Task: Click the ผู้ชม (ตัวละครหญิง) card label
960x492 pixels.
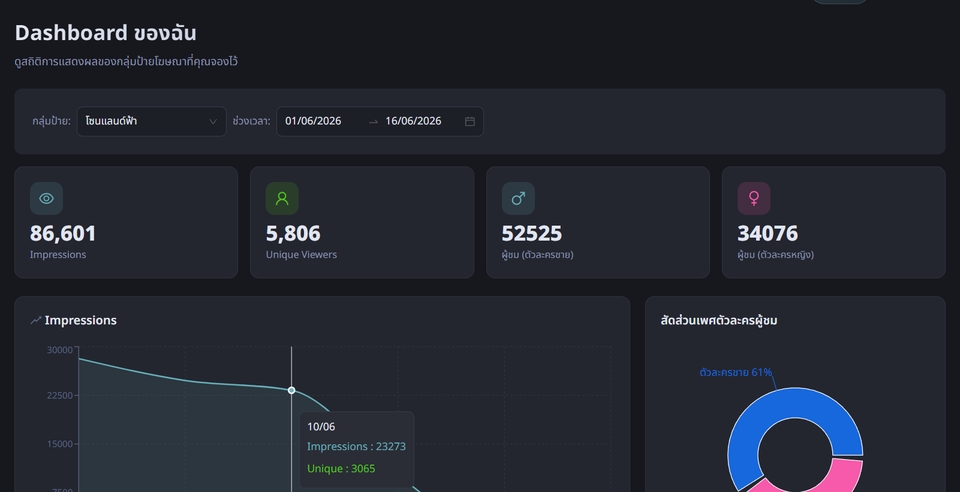Action: pyautogui.click(x=775, y=255)
